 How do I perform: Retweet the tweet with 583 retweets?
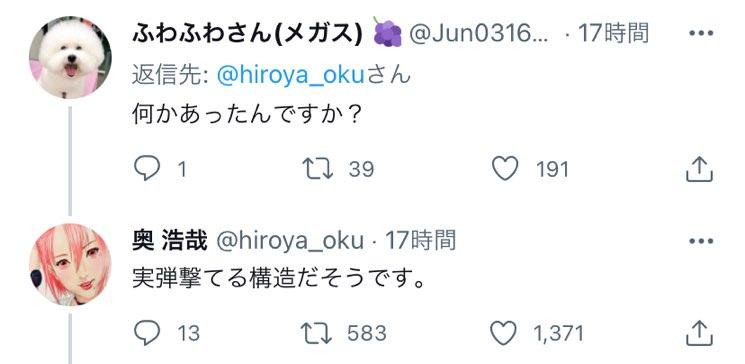pyautogui.click(x=318, y=333)
